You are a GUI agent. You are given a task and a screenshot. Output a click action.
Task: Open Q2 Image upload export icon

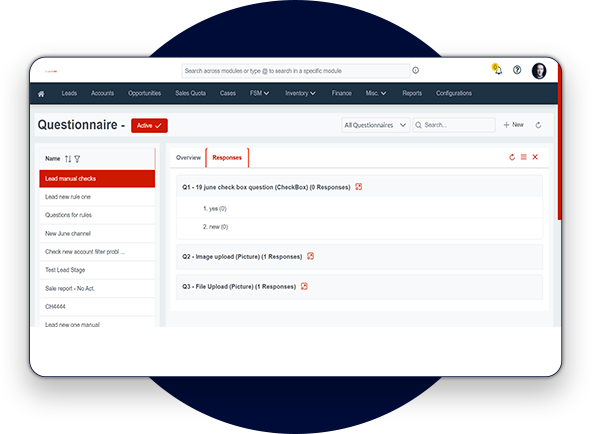pos(310,256)
